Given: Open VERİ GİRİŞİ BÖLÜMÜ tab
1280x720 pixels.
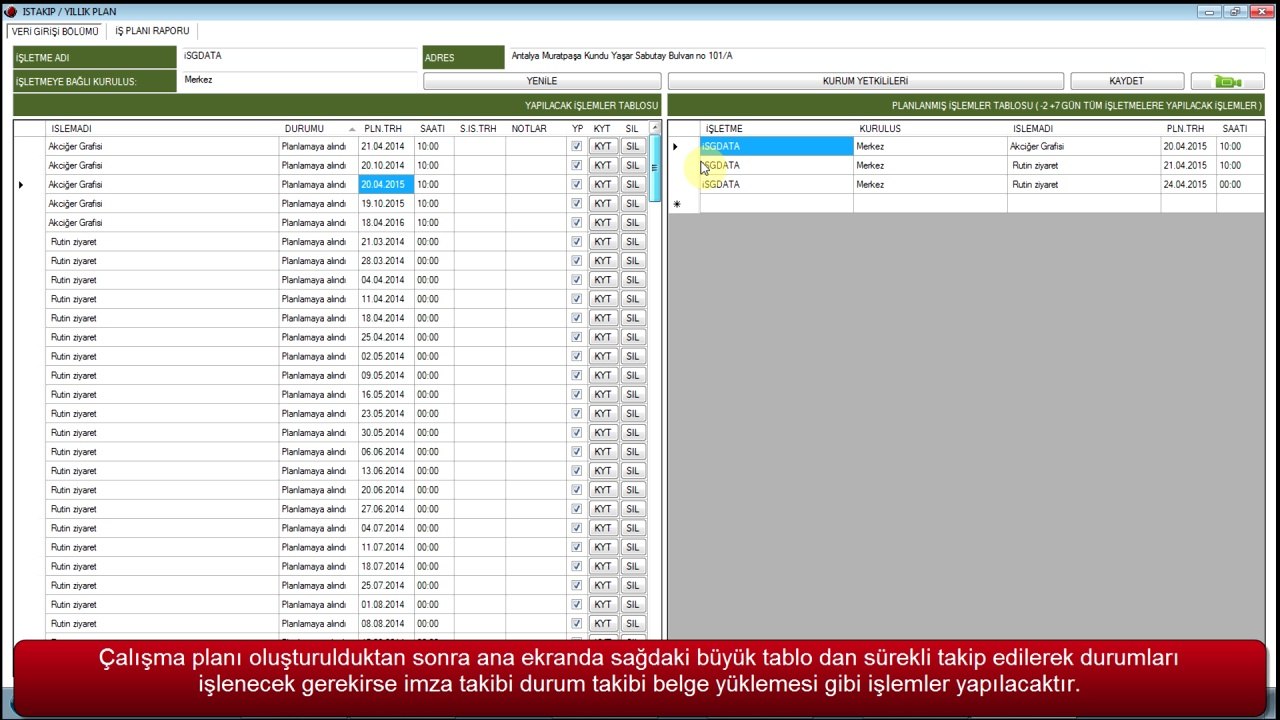Looking at the screenshot, I should tap(56, 31).
